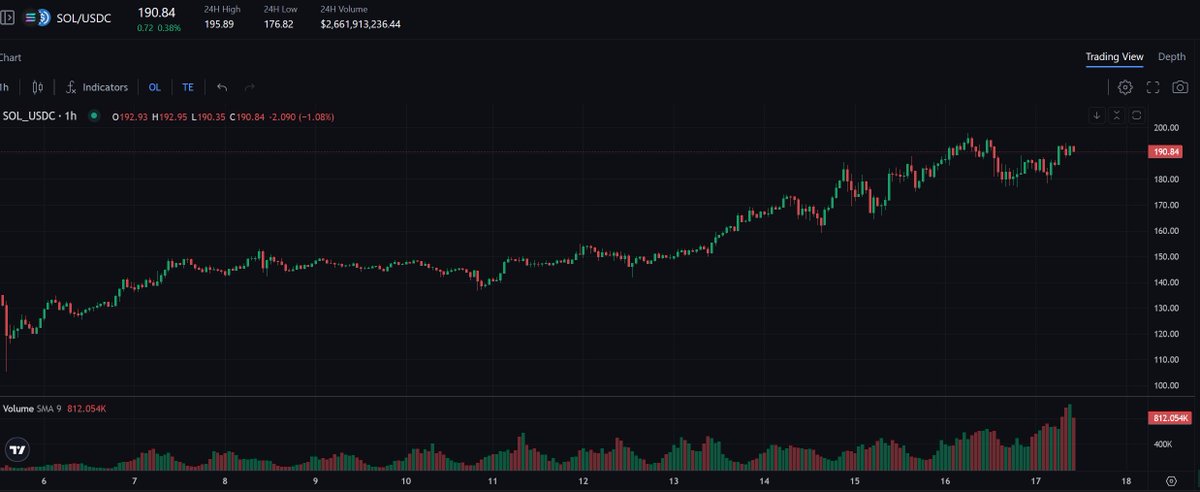Click the TE toolbar button
The height and width of the screenshot is (492, 1200).
point(188,87)
